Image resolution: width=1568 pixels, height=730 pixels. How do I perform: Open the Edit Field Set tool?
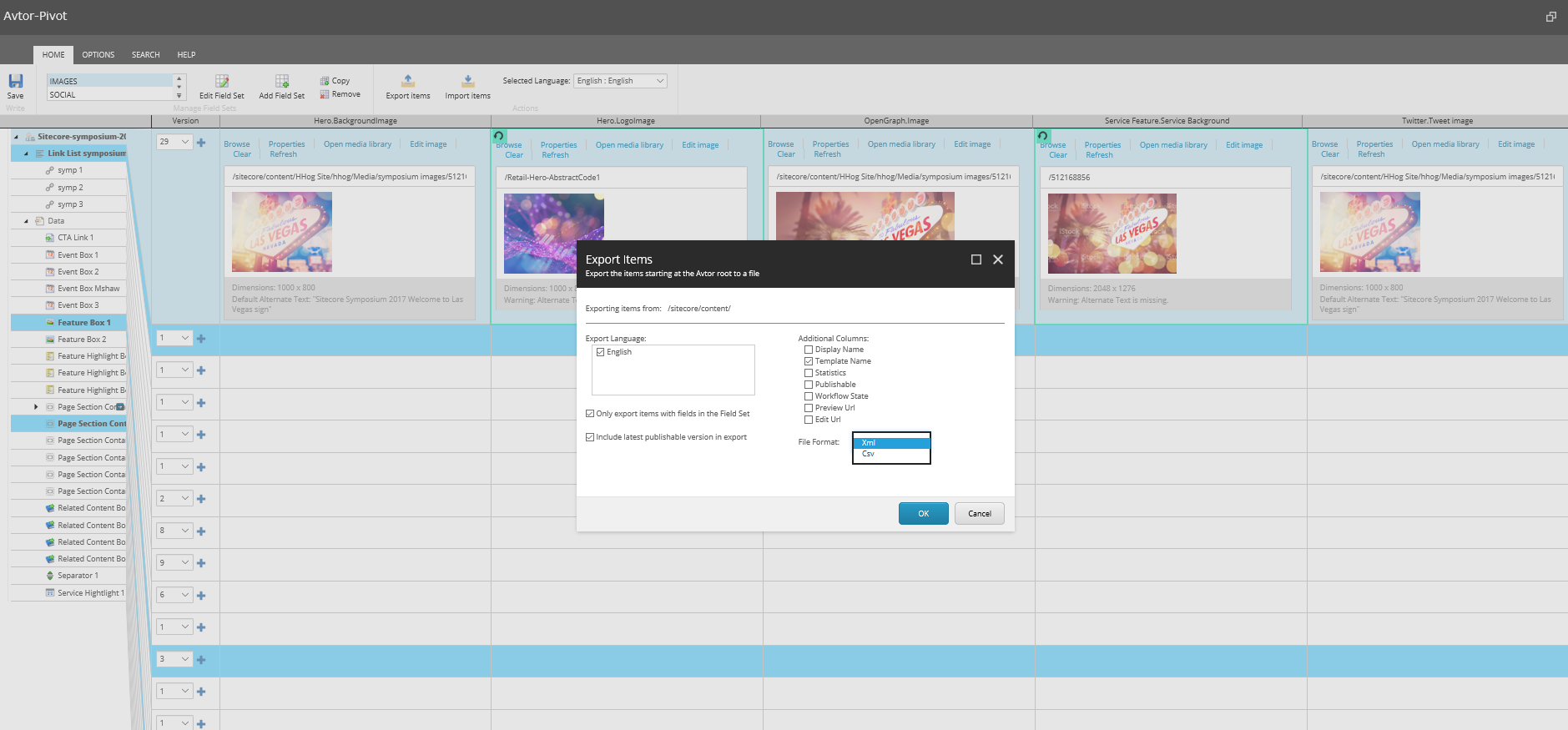tap(222, 82)
